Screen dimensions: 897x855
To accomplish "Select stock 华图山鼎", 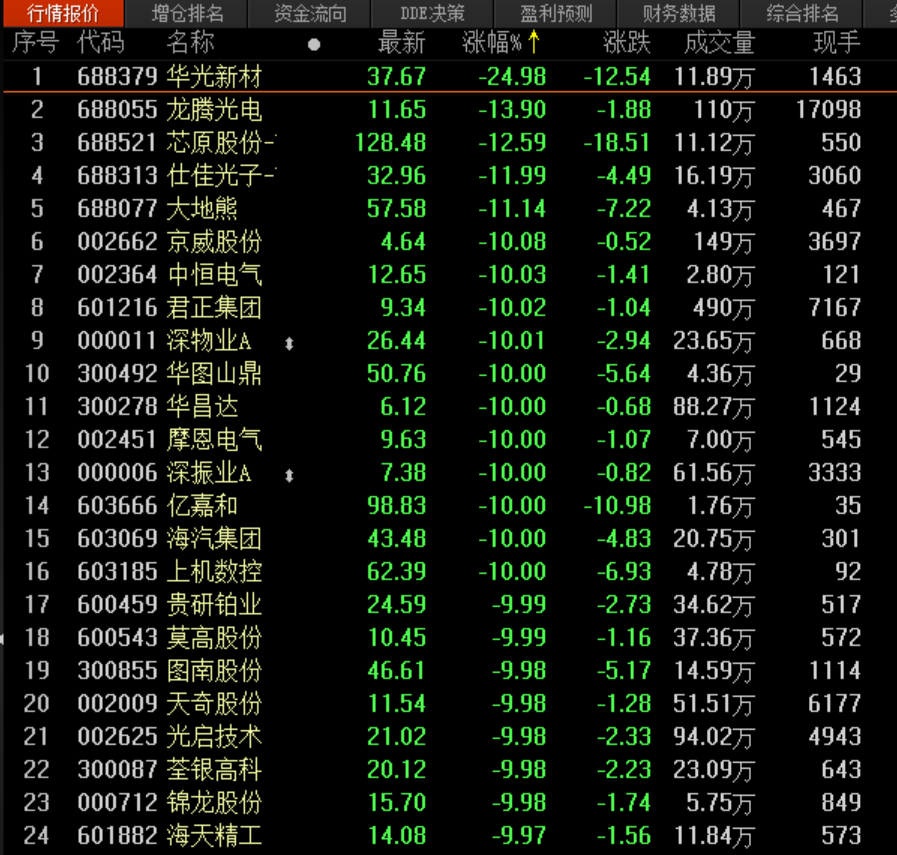I will tap(214, 374).
